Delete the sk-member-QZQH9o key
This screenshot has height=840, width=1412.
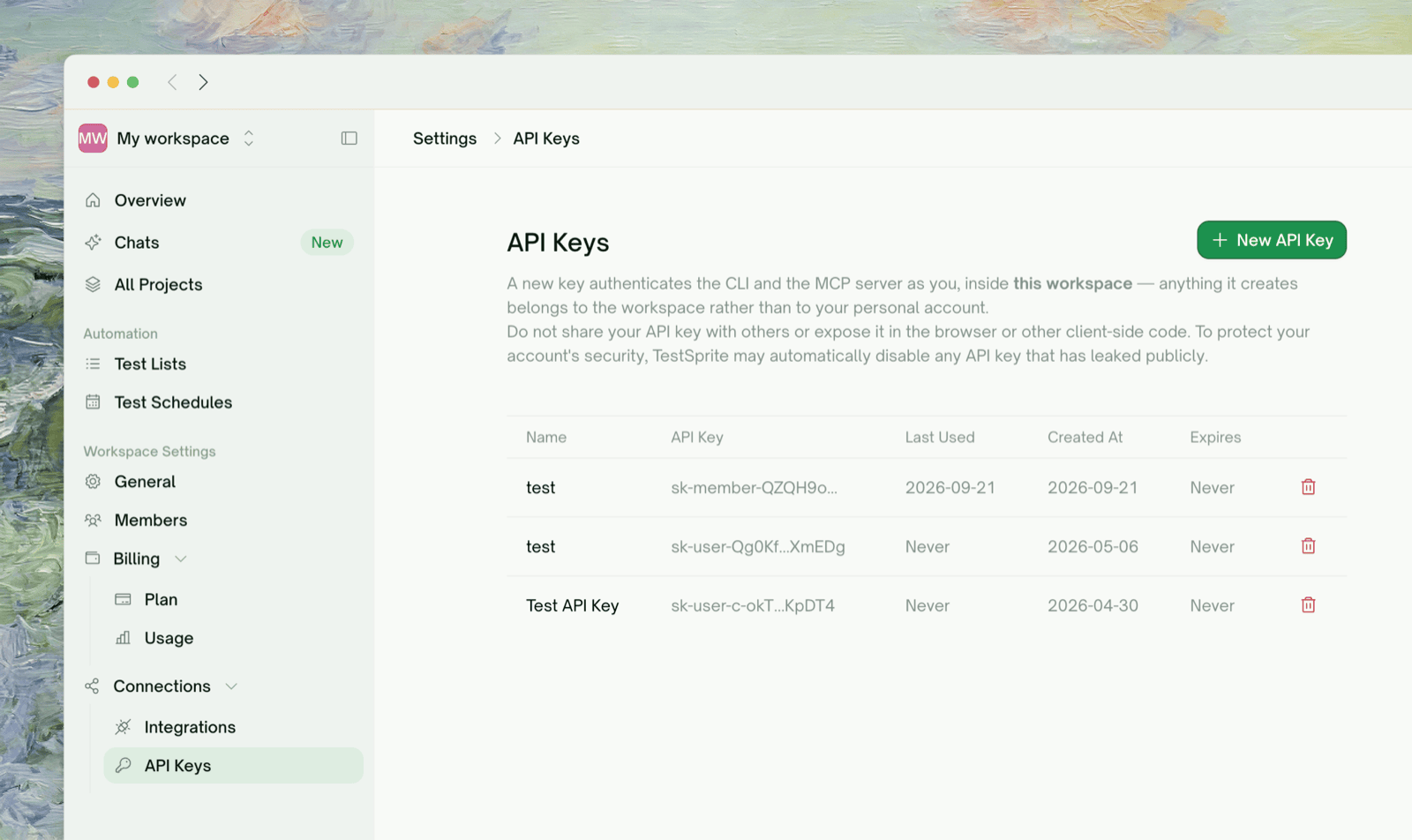[1309, 487]
